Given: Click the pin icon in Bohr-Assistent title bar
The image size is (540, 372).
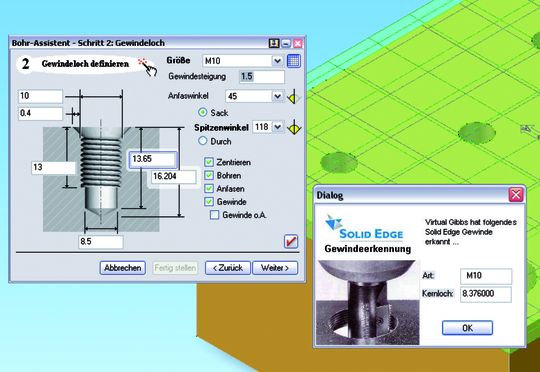Looking at the screenshot, I should tap(274, 43).
